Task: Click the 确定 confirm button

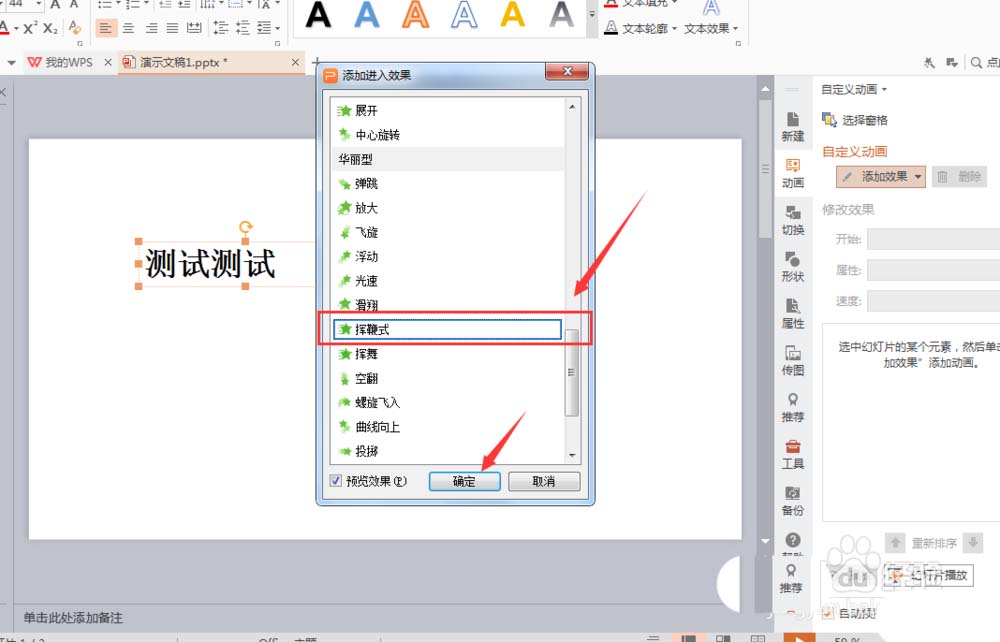Action: 464,481
